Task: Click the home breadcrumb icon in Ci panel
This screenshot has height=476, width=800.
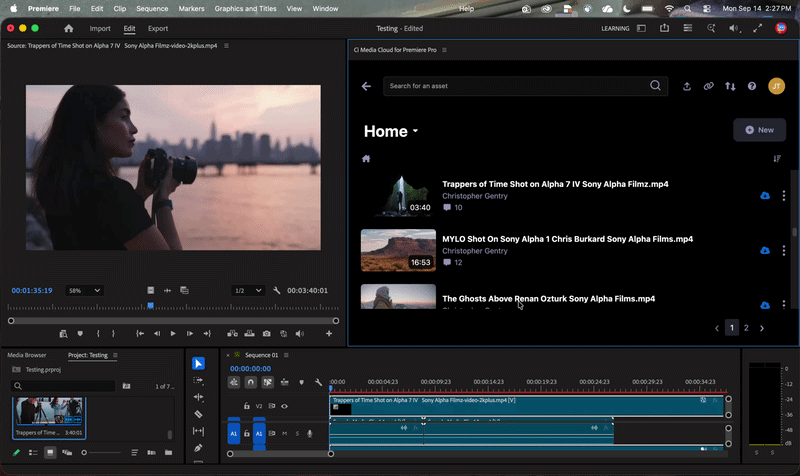Action: 366,159
